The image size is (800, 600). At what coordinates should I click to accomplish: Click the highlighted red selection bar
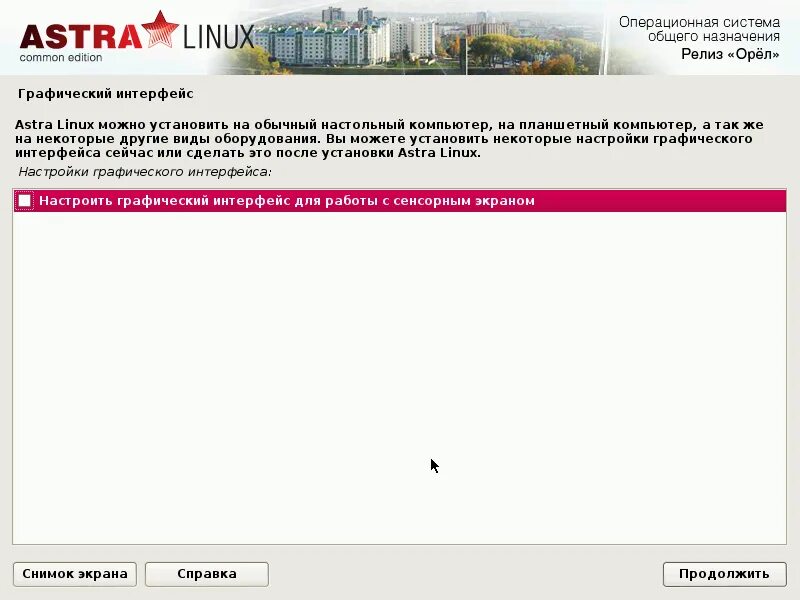coord(400,200)
